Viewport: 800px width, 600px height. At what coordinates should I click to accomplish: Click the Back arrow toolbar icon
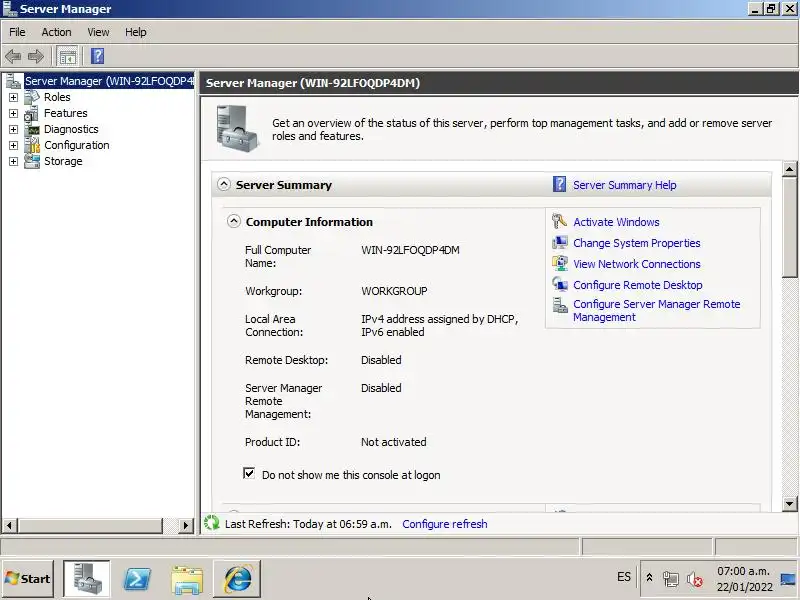coord(13,56)
